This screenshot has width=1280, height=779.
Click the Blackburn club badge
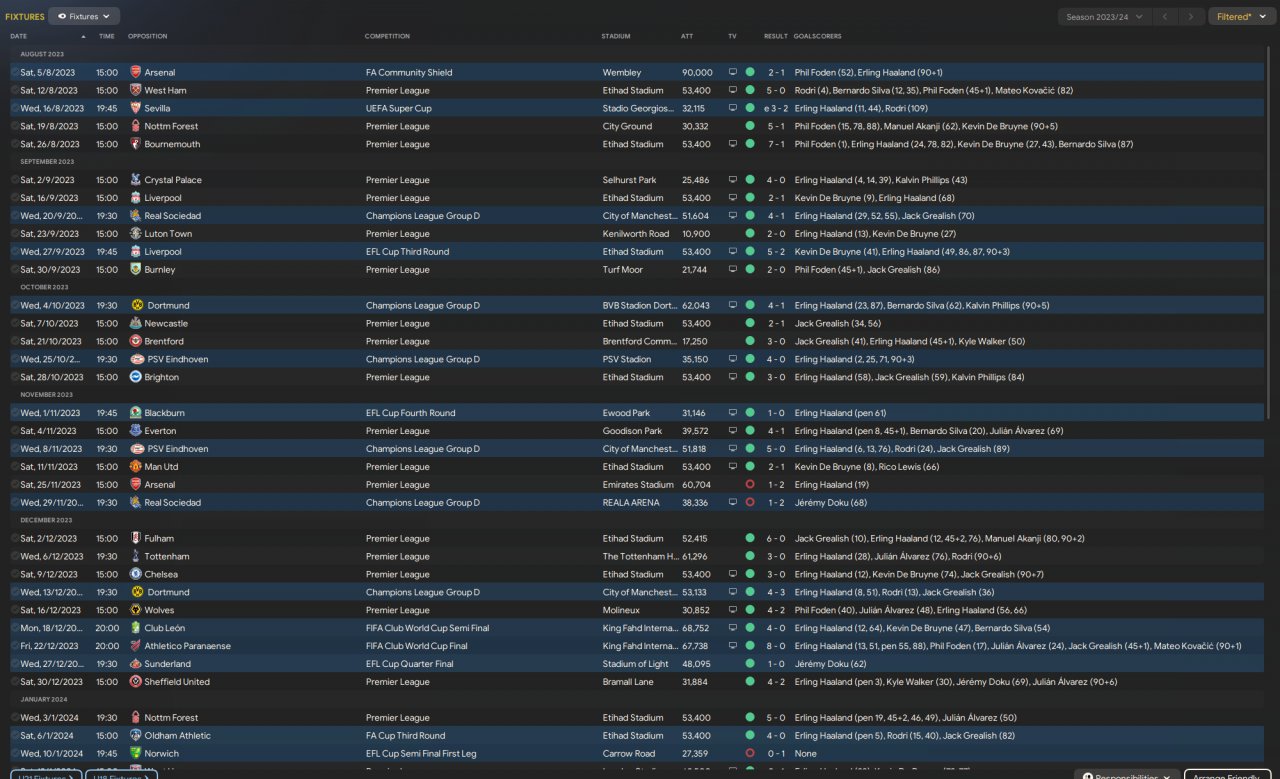pyautogui.click(x=136, y=413)
